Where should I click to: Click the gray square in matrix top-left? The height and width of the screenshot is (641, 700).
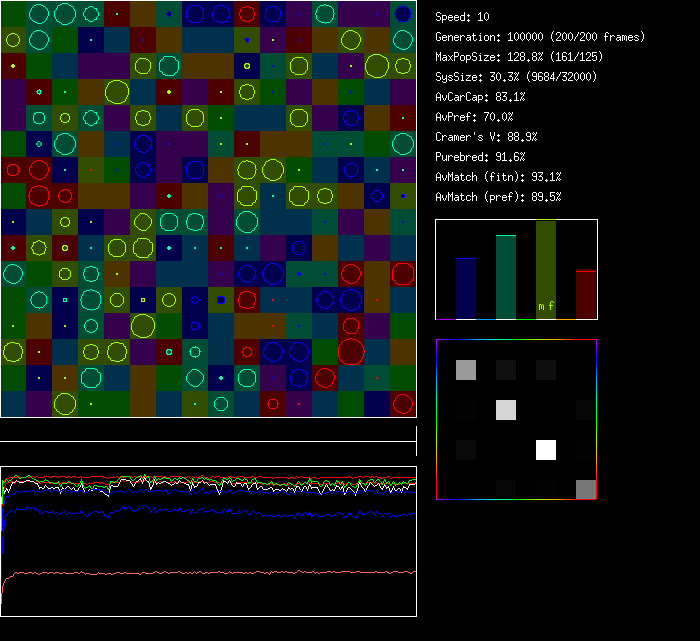(x=466, y=370)
